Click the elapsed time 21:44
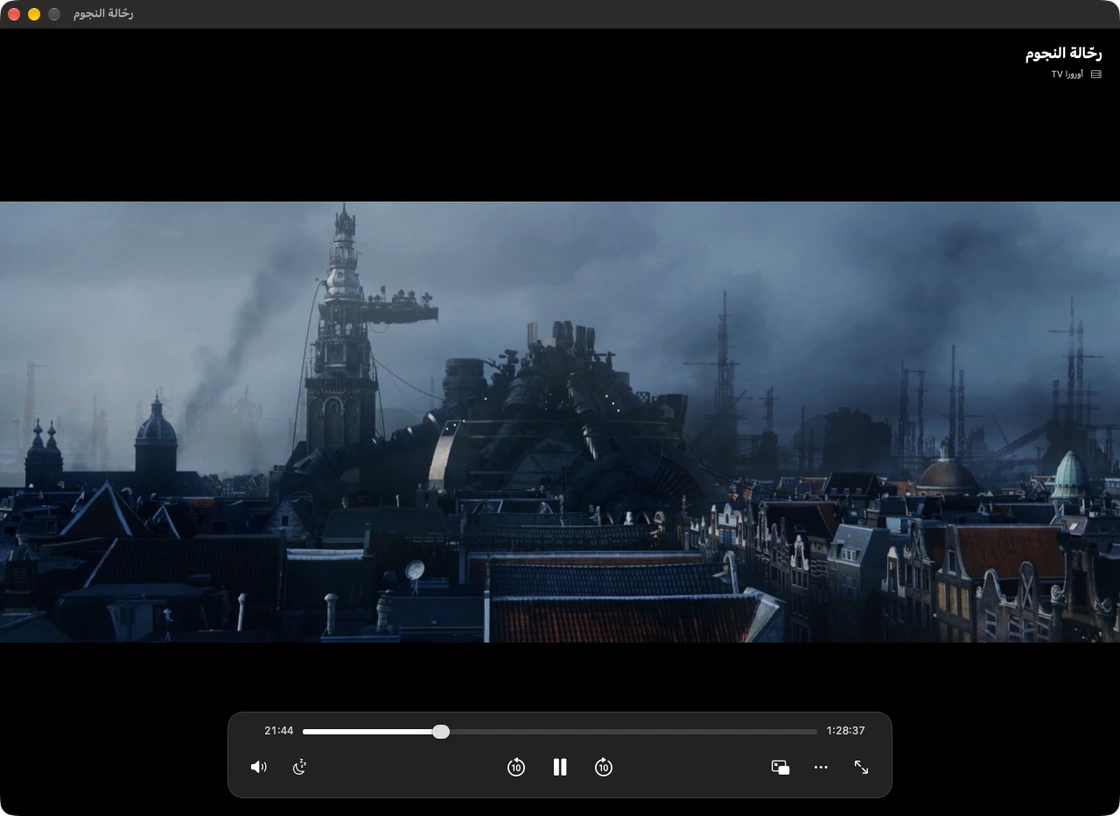1120x816 pixels. (x=279, y=730)
